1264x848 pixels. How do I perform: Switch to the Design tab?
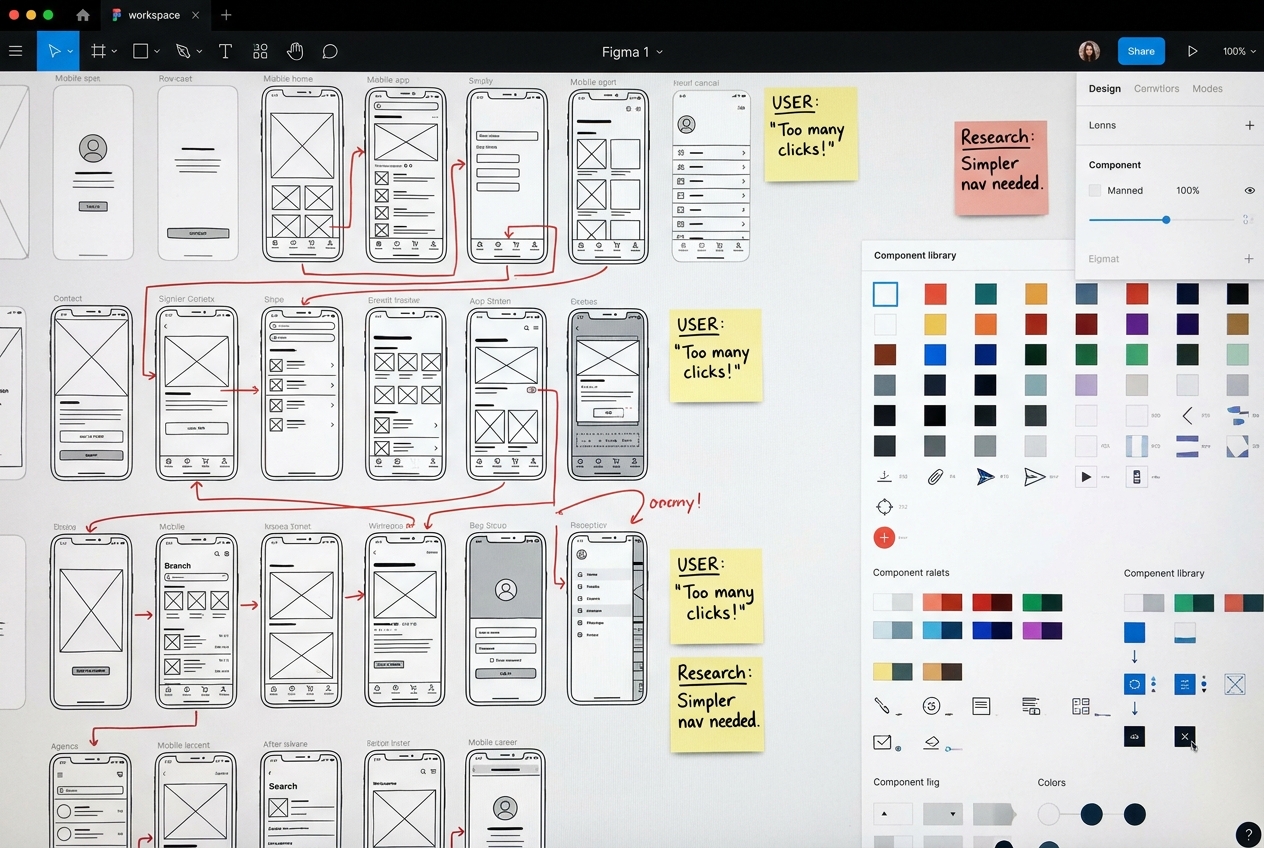tap(1105, 89)
